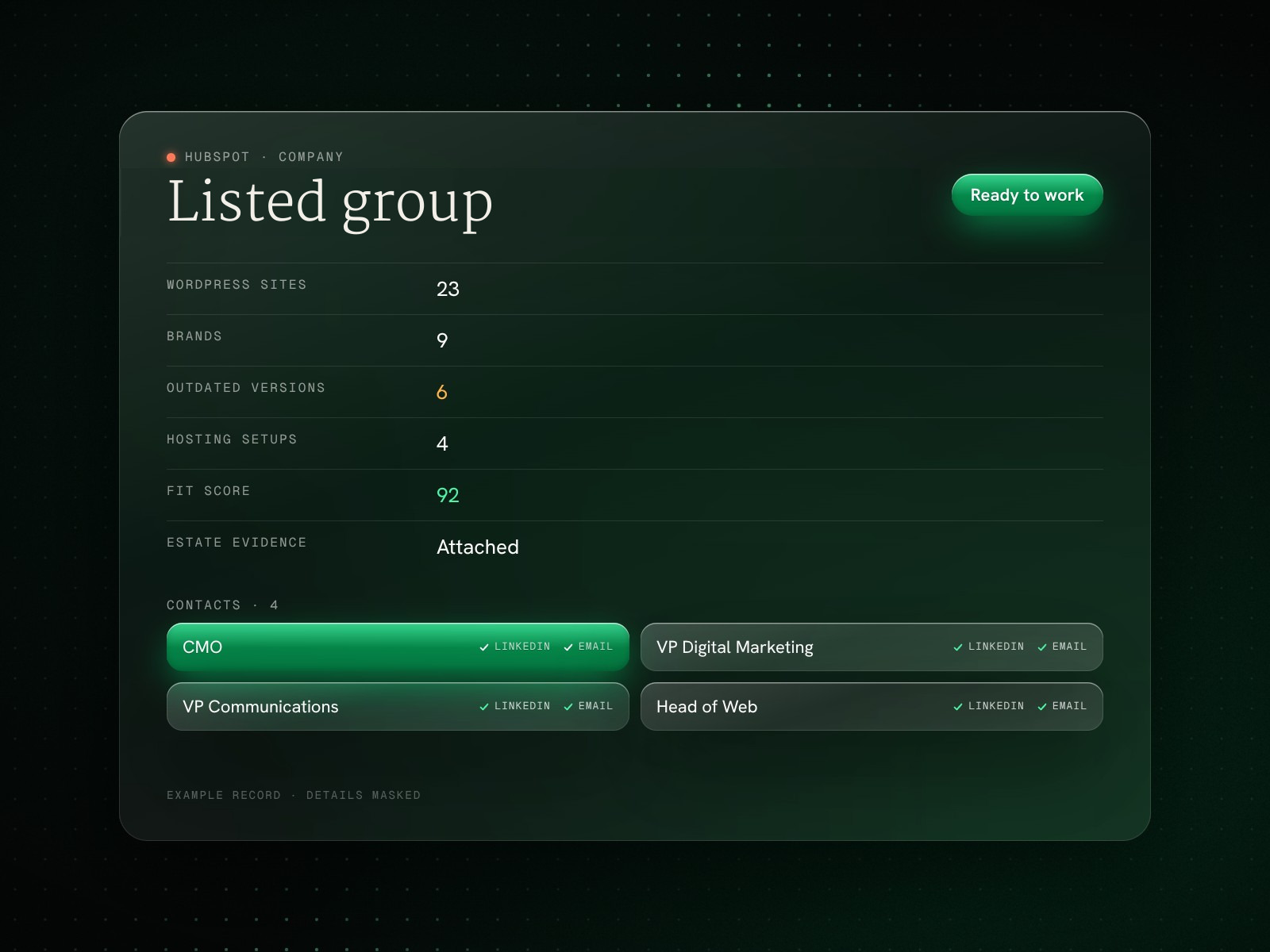Click the Estate Evidence Attached value

pos(478,547)
